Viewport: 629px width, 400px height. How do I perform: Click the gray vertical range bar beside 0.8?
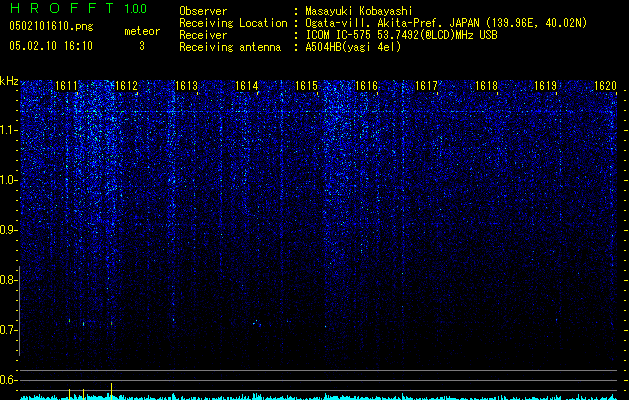click(x=19, y=311)
